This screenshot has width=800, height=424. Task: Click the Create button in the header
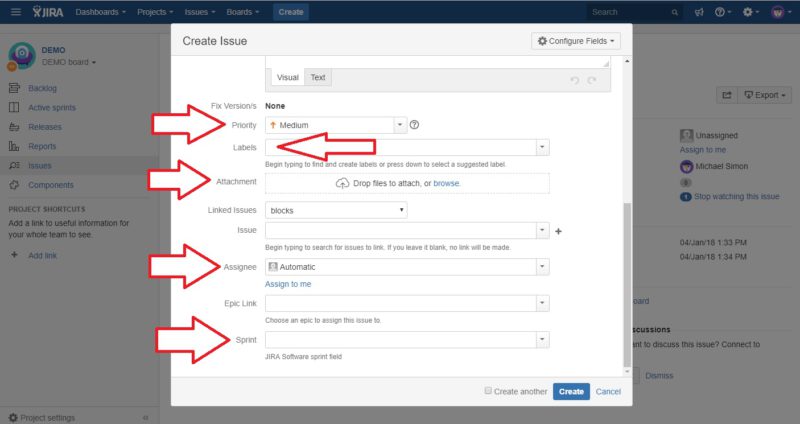pos(291,12)
